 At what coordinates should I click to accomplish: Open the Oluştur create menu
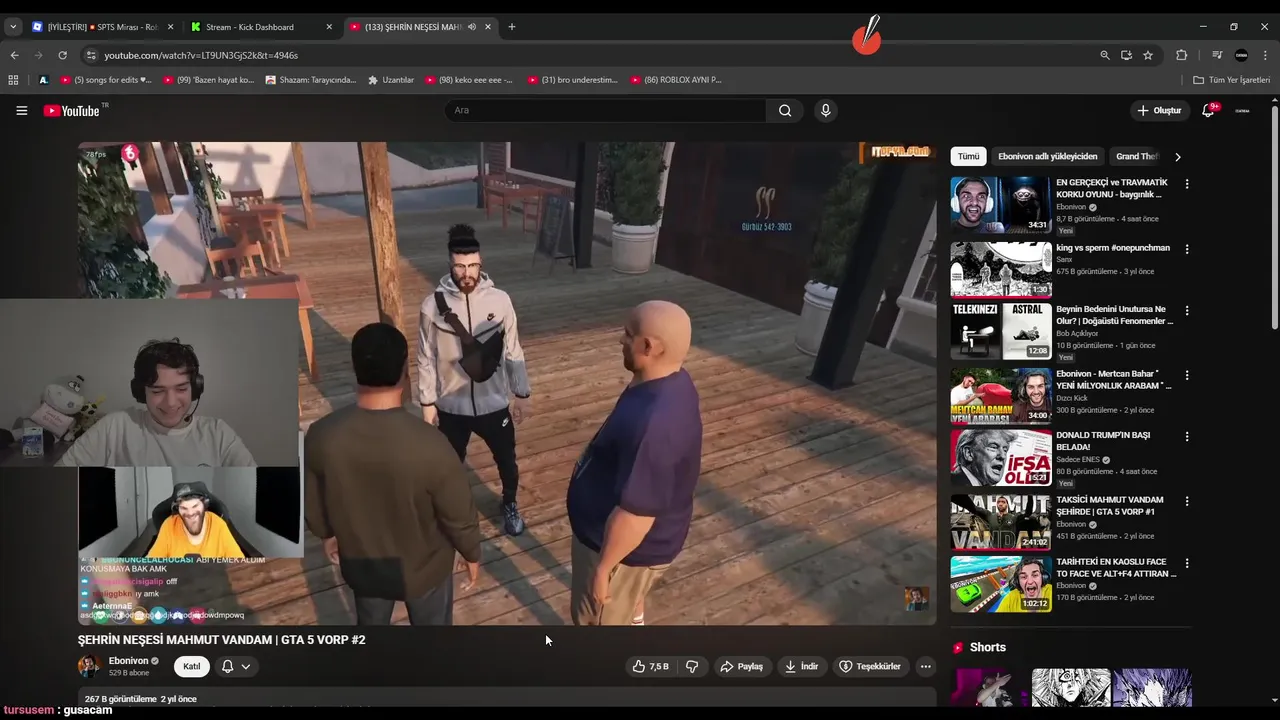pyautogui.click(x=1160, y=110)
